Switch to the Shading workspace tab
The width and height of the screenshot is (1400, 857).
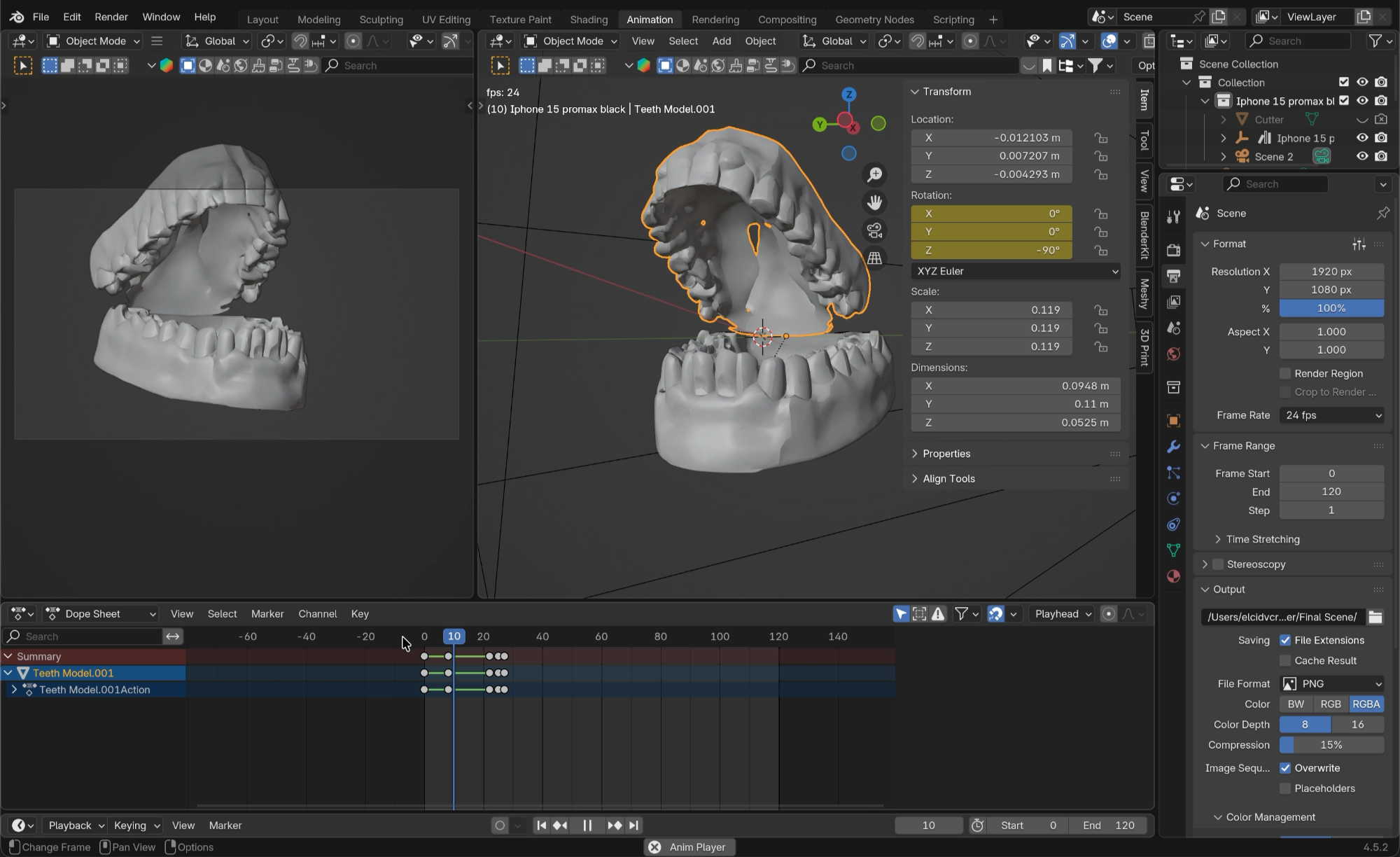point(589,20)
